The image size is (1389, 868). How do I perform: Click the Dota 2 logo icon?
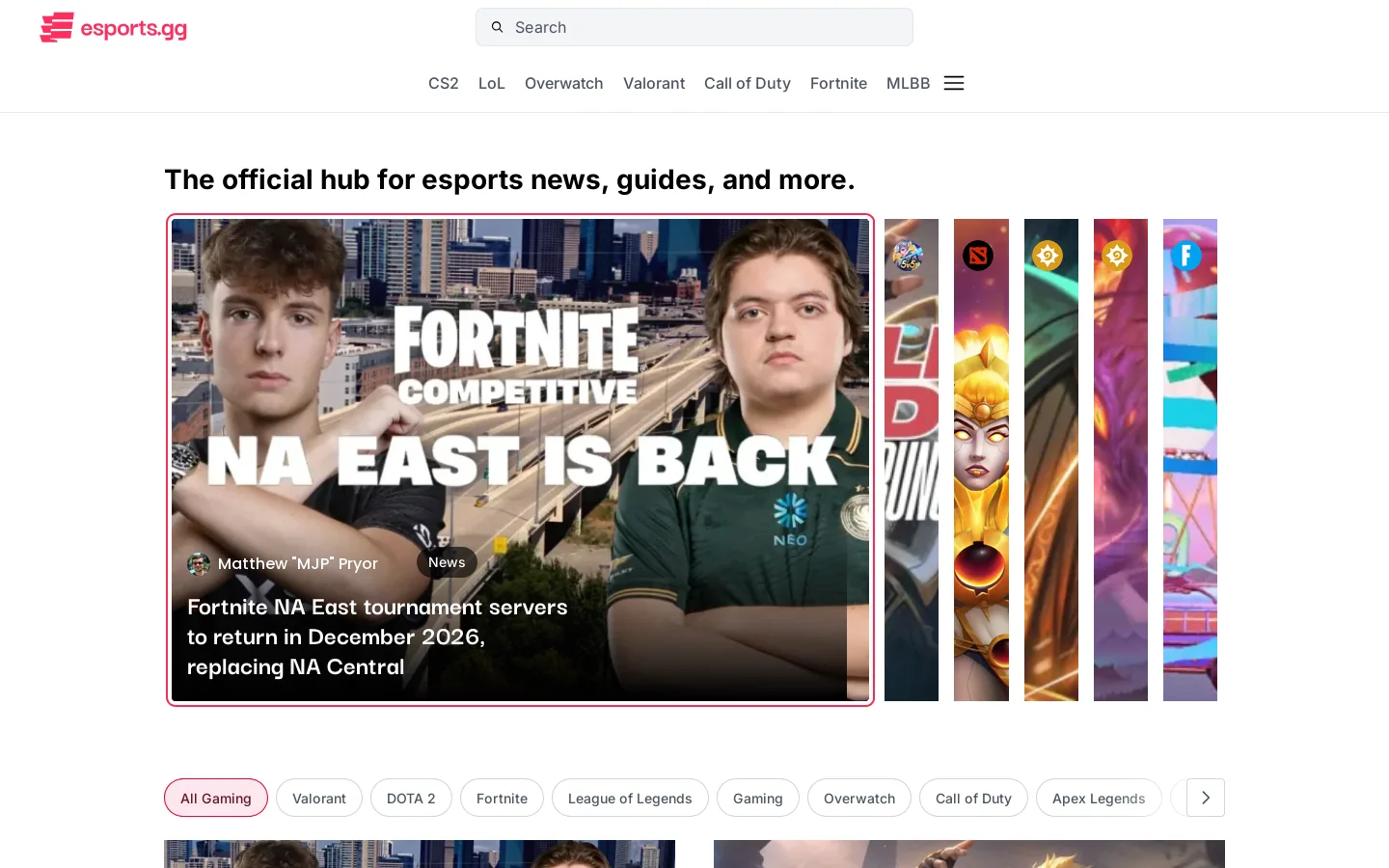(978, 256)
